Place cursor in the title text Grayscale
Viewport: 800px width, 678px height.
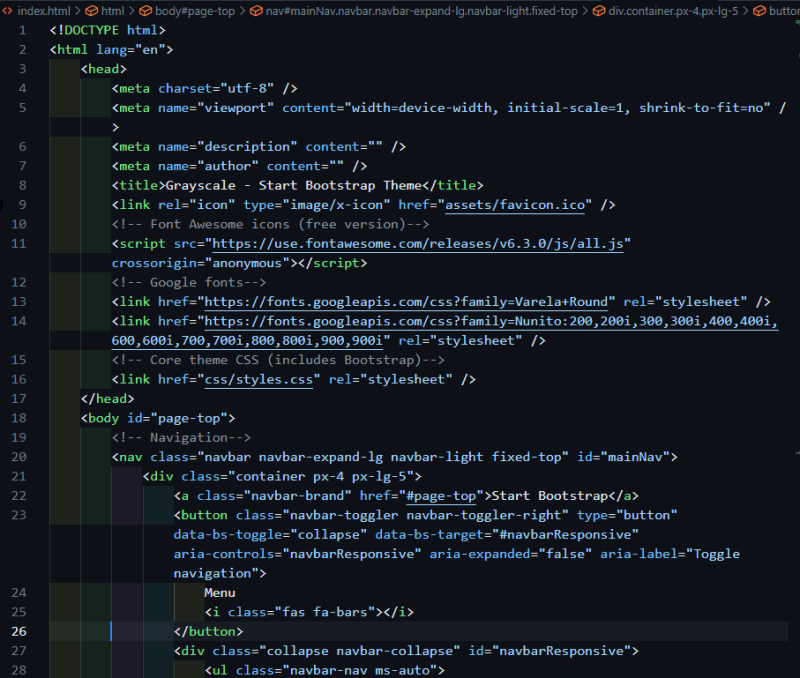click(x=201, y=186)
